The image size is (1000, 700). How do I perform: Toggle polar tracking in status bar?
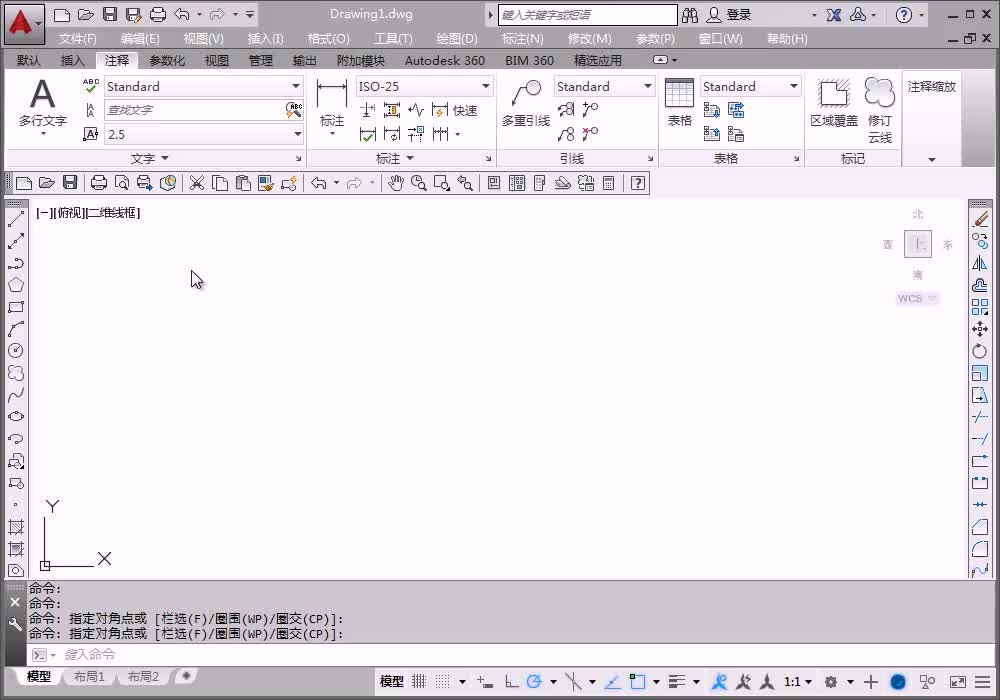(x=534, y=682)
